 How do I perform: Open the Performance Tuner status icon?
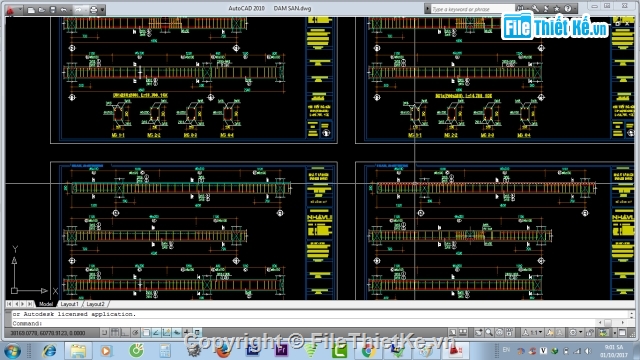tap(603, 333)
